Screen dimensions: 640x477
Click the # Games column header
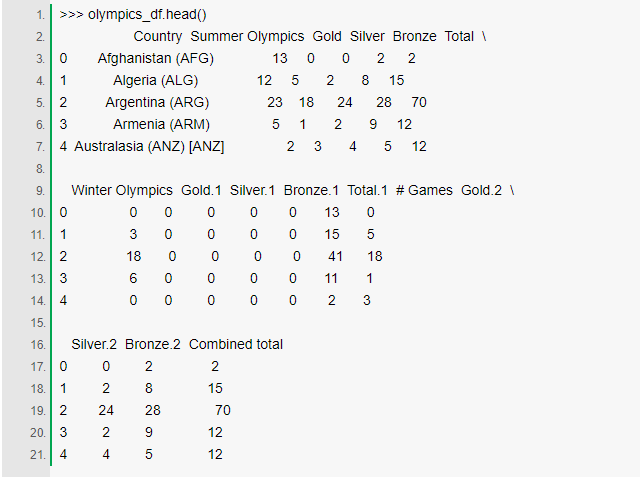[x=424, y=190]
